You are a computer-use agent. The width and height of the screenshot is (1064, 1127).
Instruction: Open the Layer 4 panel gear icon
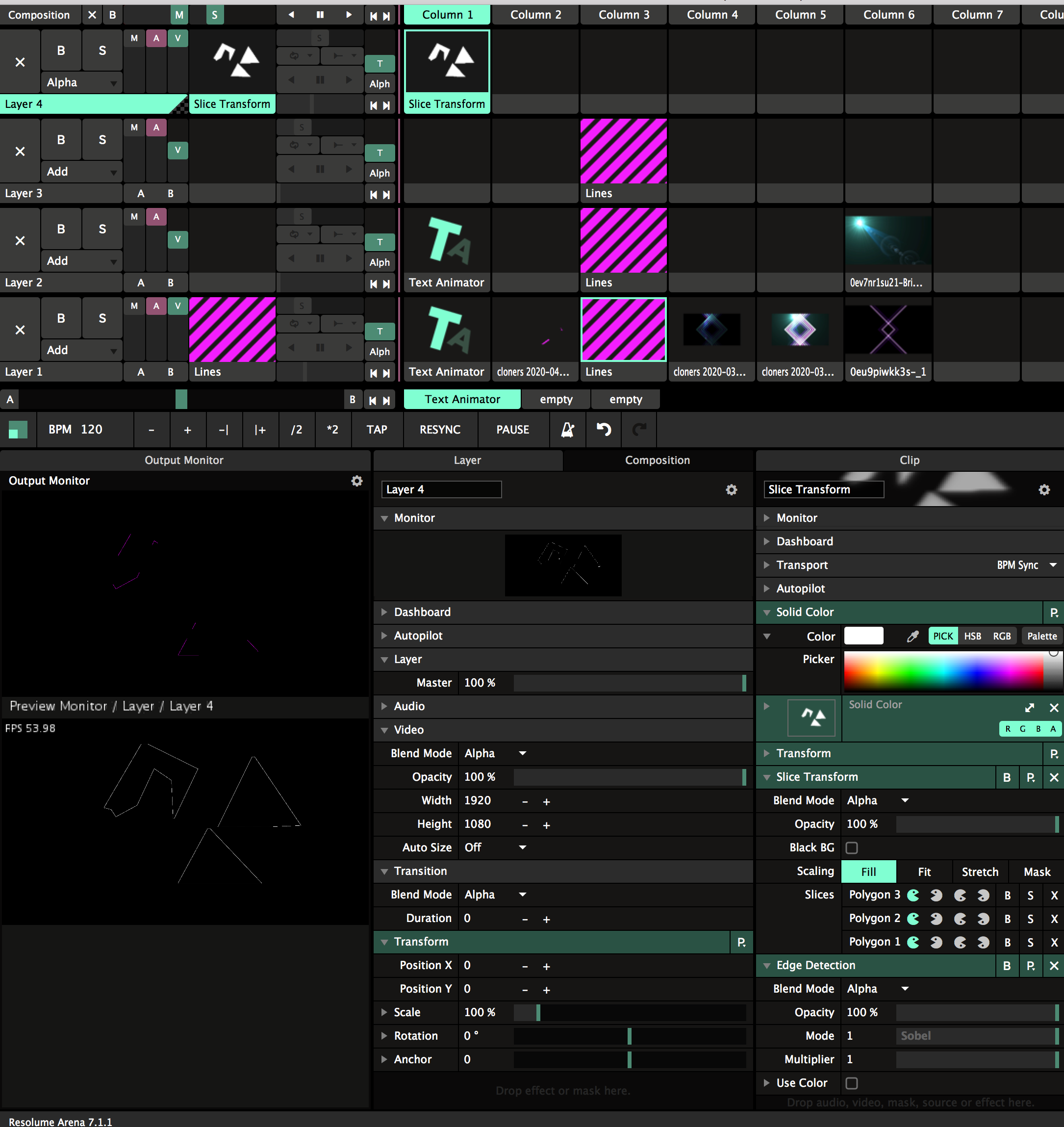[x=732, y=489]
